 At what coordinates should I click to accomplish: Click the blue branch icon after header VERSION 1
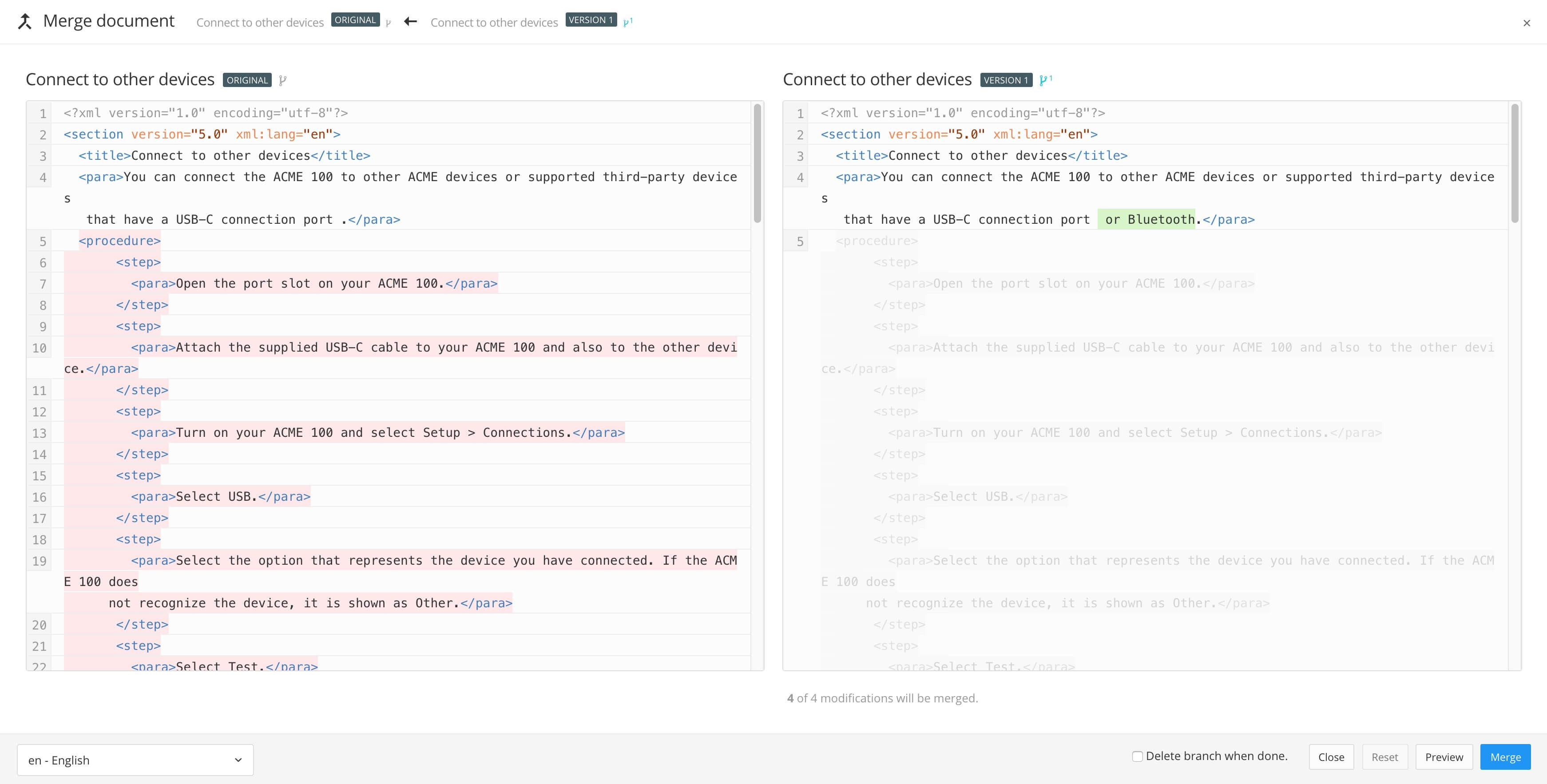[x=627, y=22]
